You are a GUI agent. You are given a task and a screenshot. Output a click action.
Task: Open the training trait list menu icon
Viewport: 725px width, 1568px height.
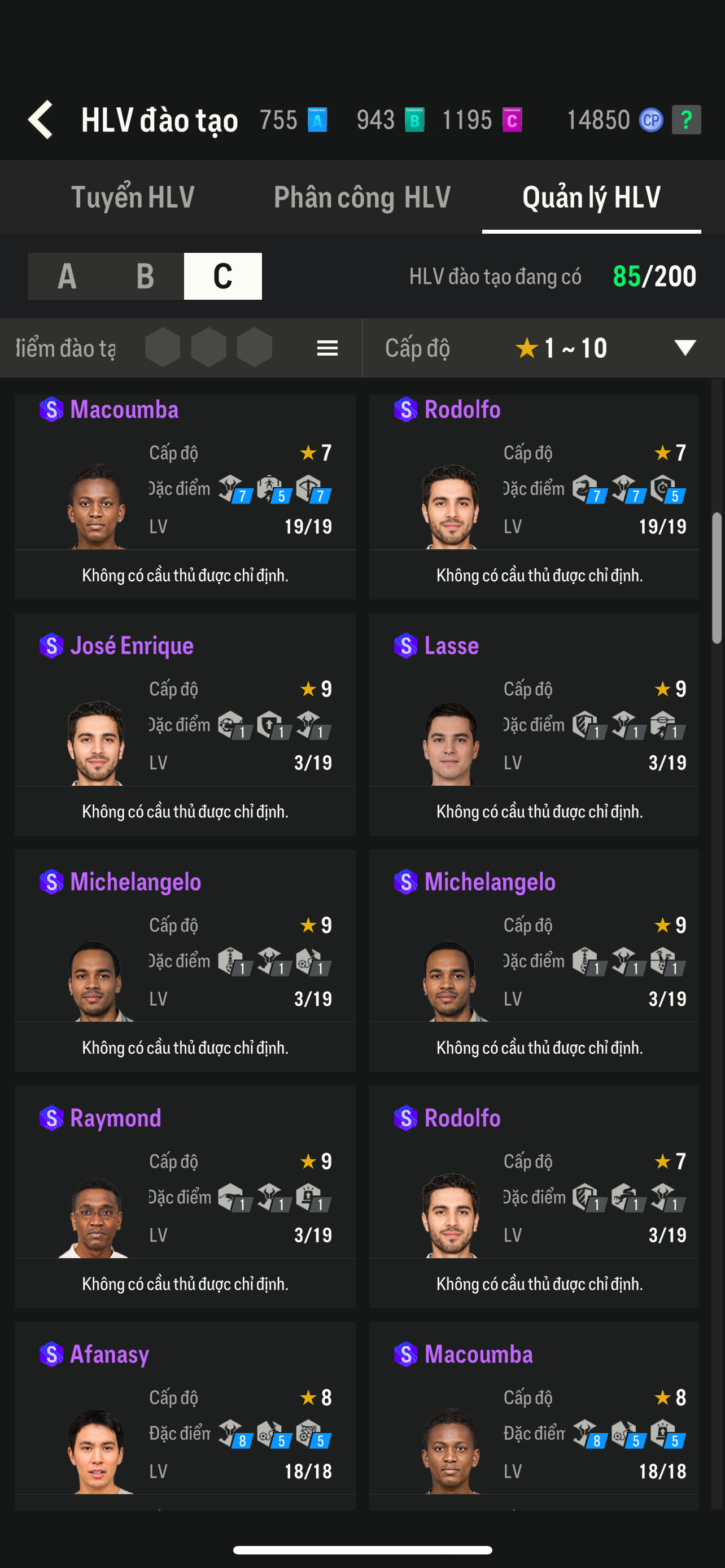coord(327,348)
